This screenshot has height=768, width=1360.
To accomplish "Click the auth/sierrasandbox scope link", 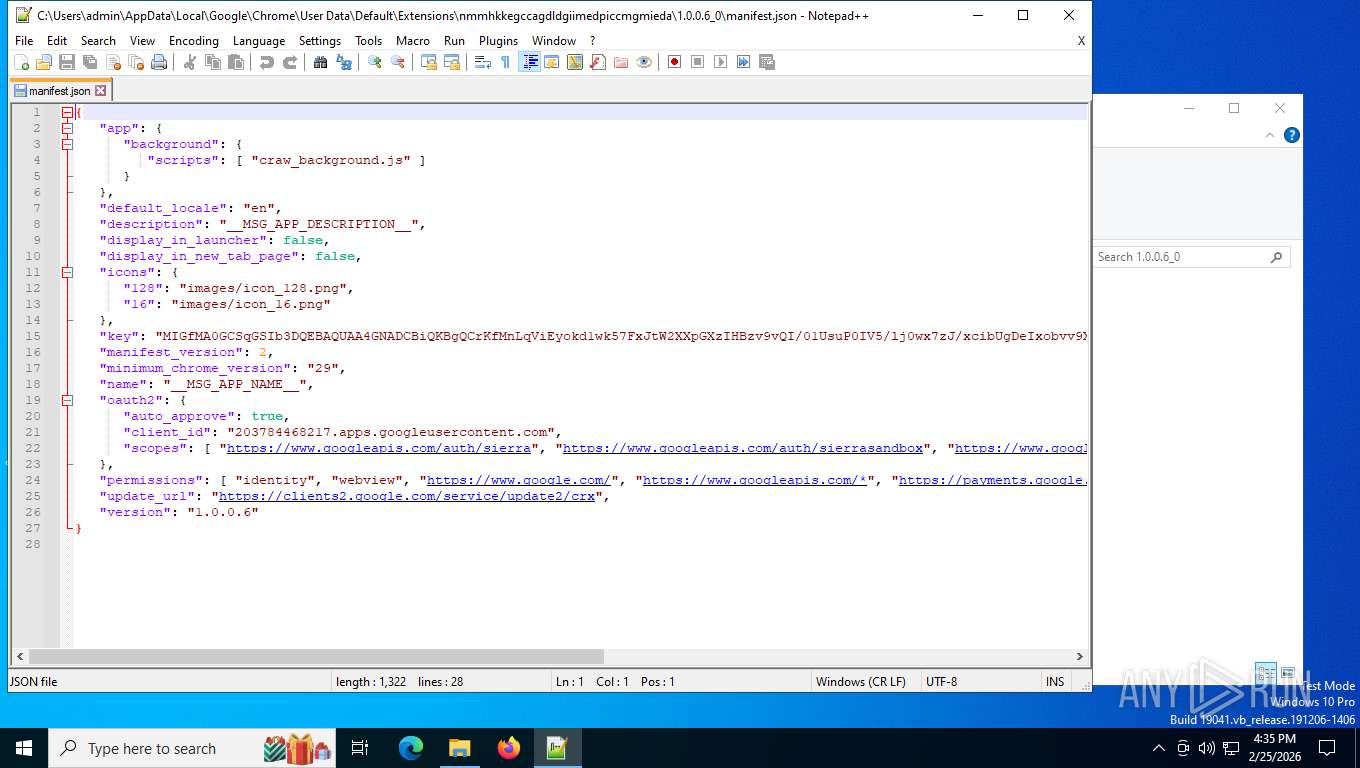I will [x=743, y=448].
